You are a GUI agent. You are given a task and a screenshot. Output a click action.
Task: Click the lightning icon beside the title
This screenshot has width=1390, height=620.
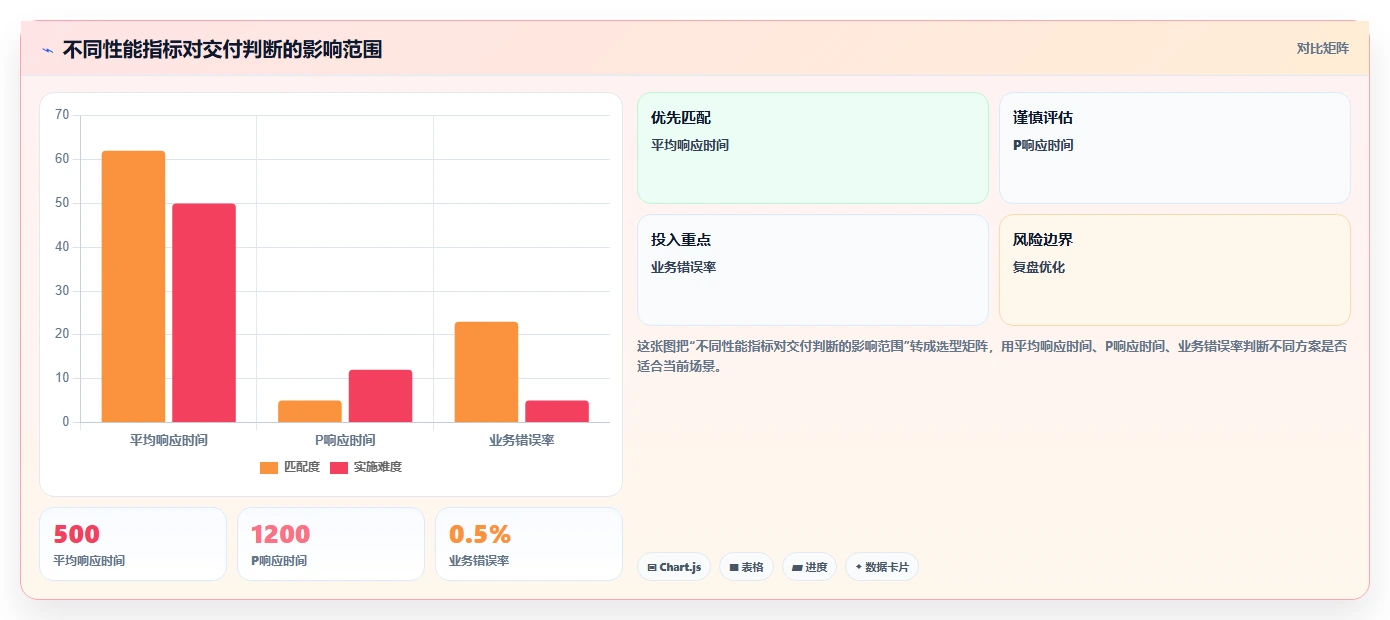(x=47, y=49)
